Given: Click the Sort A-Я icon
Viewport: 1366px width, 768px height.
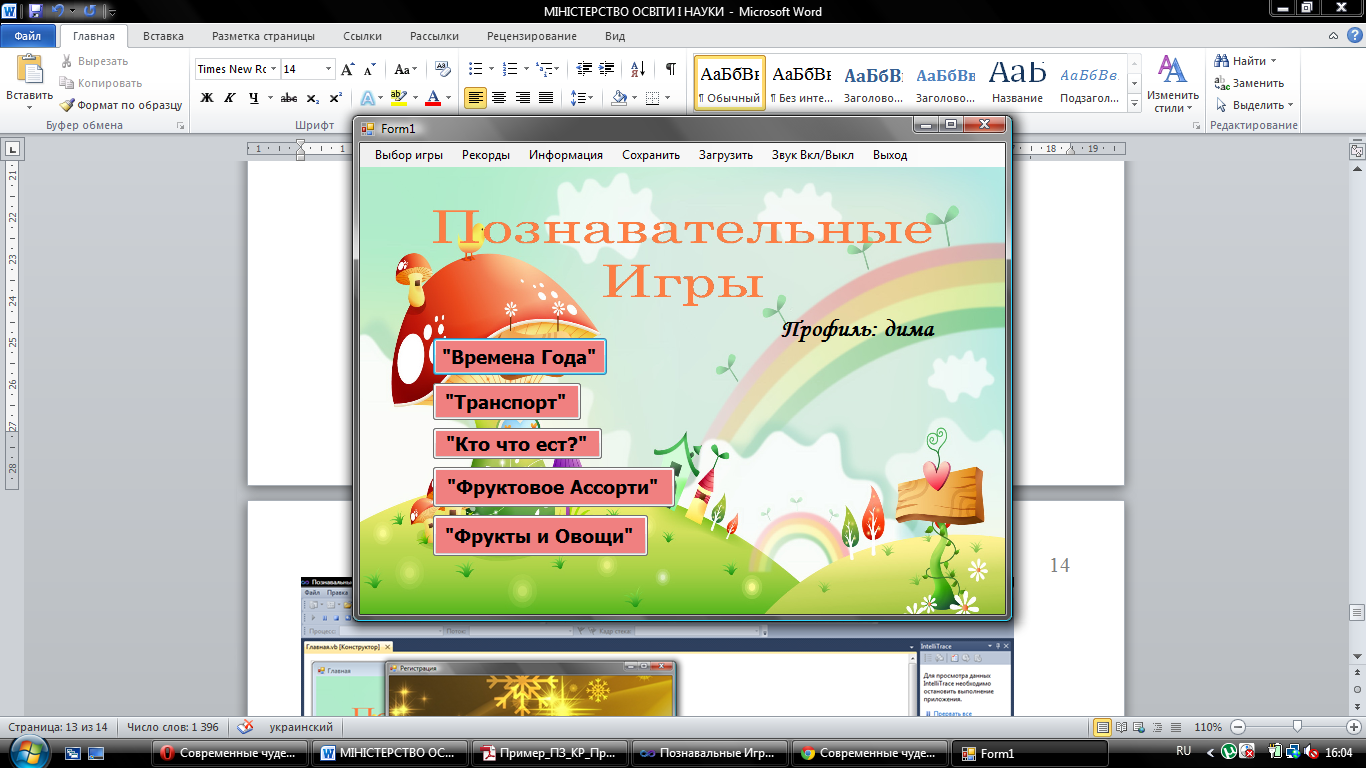Looking at the screenshot, I should (639, 69).
